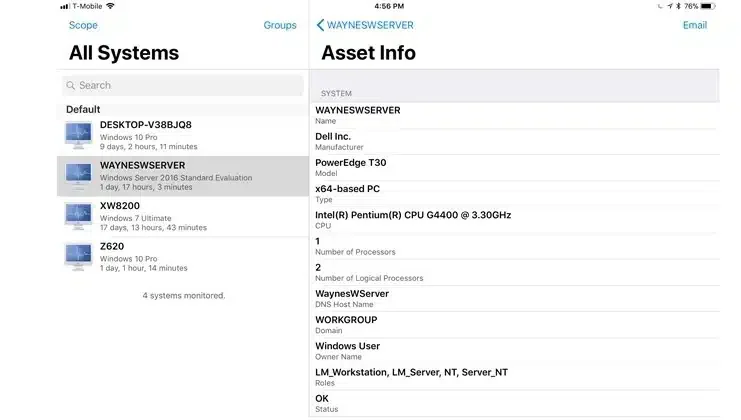Tap the battery icon in status bar
741x420 pixels.
(707, 6)
